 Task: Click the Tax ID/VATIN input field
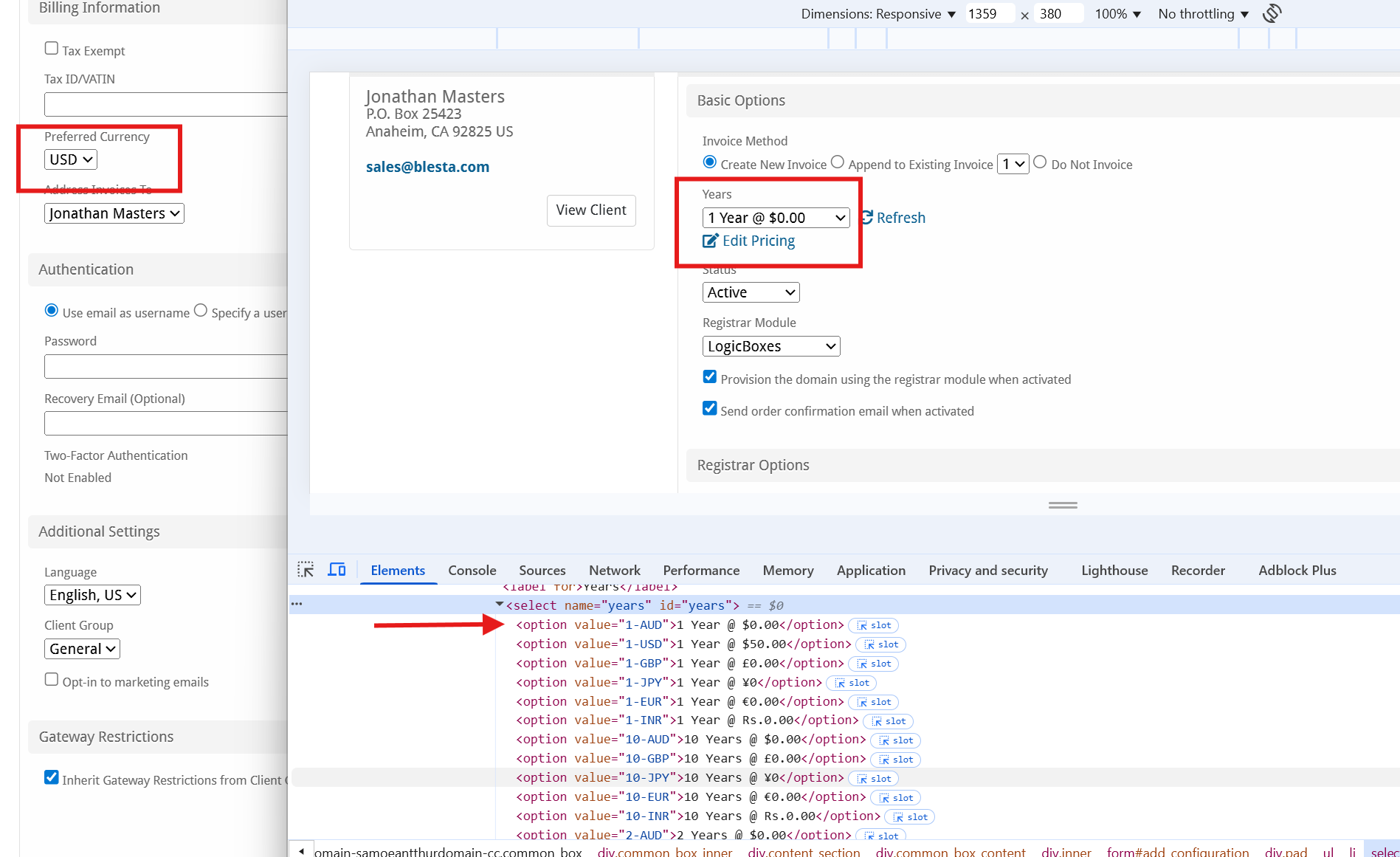166,104
